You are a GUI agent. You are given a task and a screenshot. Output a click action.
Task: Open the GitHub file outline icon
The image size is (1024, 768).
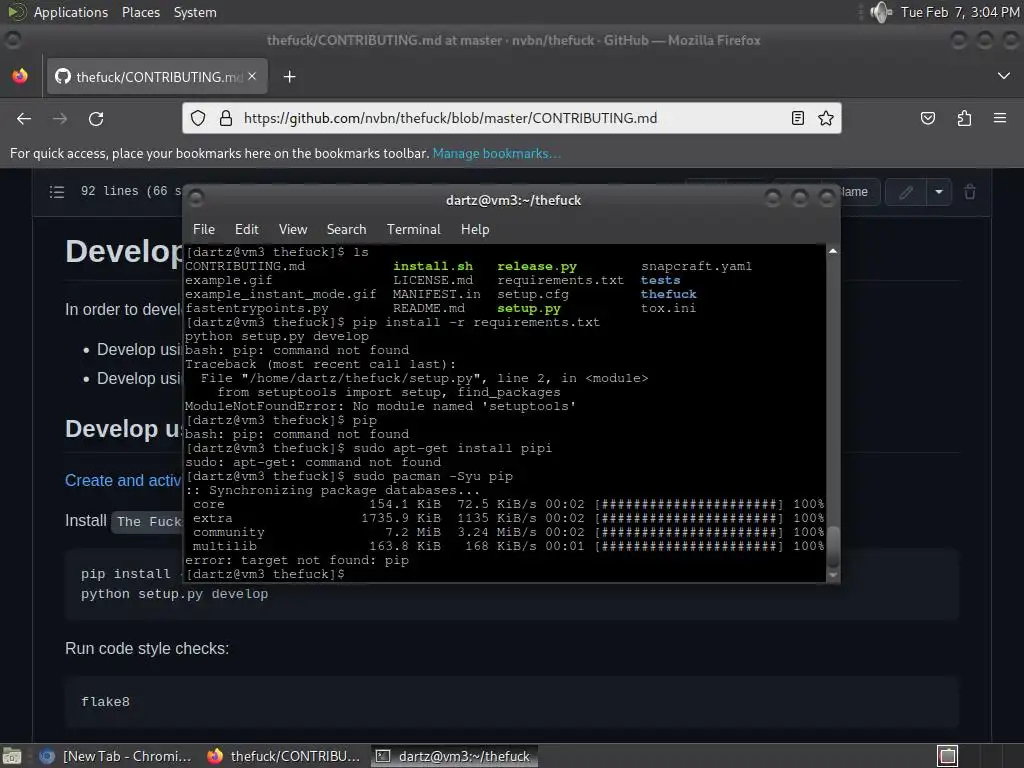tap(57, 191)
